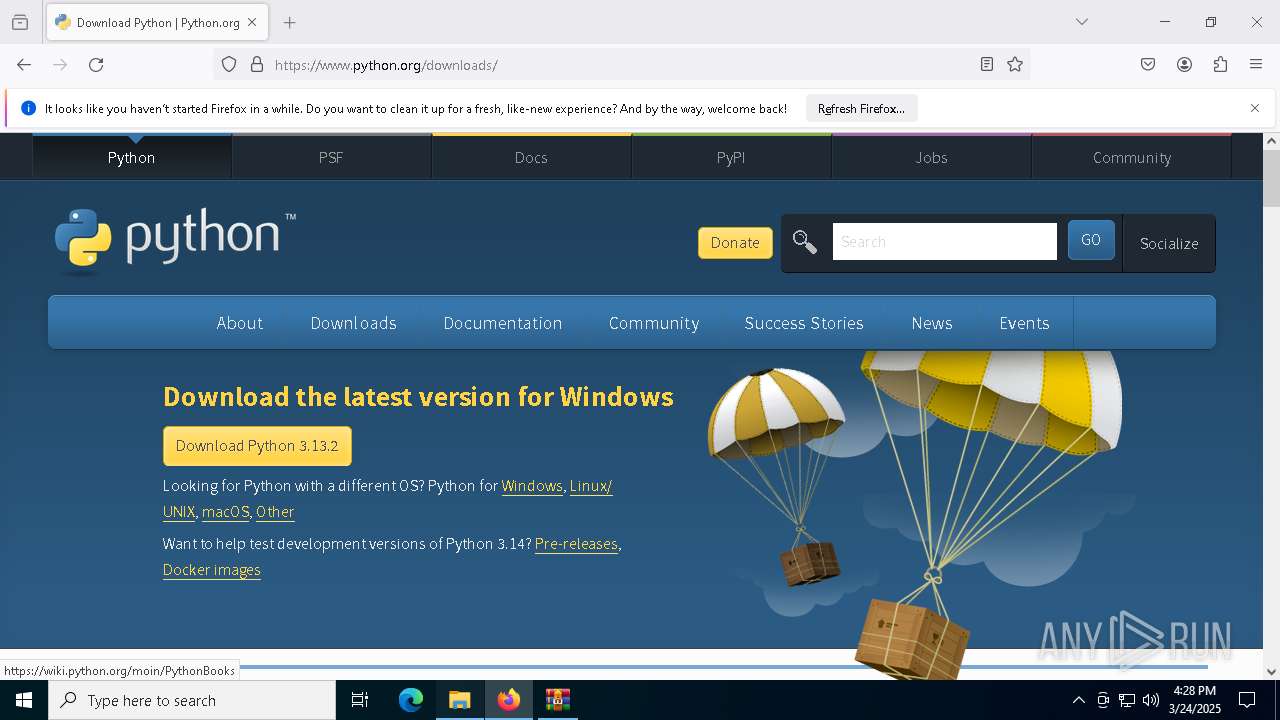Viewport: 1280px width, 720px height.
Task: Open Task View from the taskbar
Action: (x=360, y=700)
